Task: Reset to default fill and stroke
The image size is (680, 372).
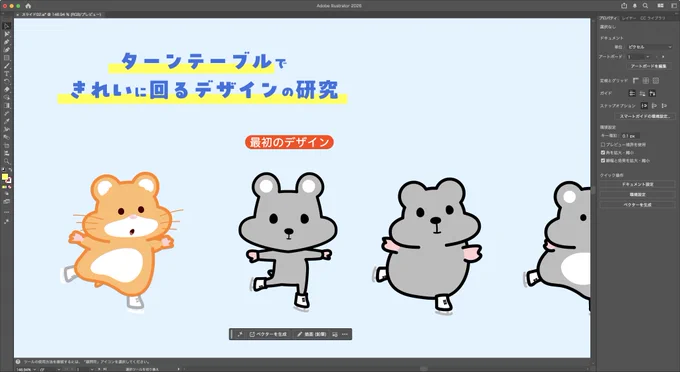Action: coord(3,169)
